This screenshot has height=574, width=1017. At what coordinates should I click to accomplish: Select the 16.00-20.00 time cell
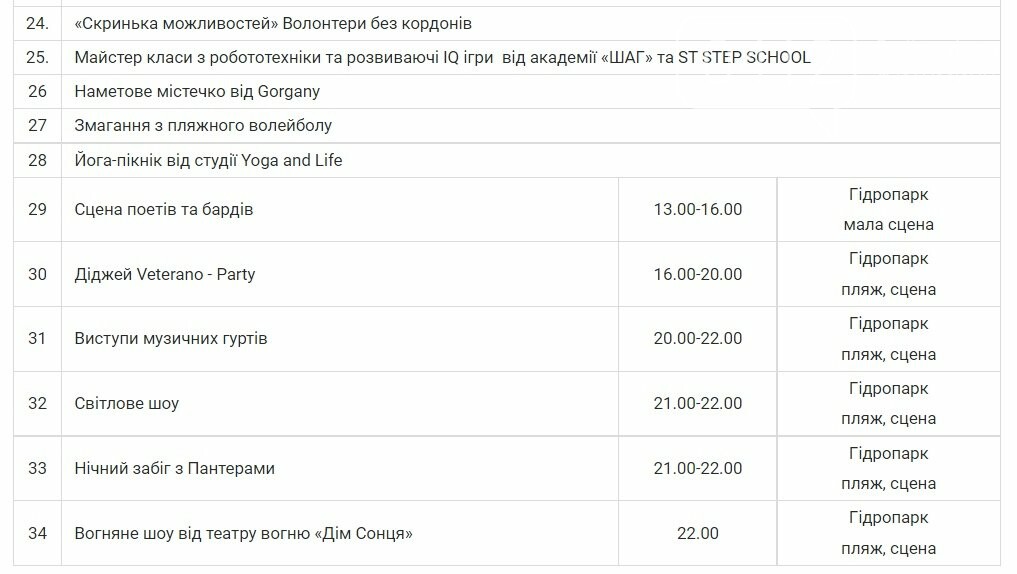click(697, 274)
